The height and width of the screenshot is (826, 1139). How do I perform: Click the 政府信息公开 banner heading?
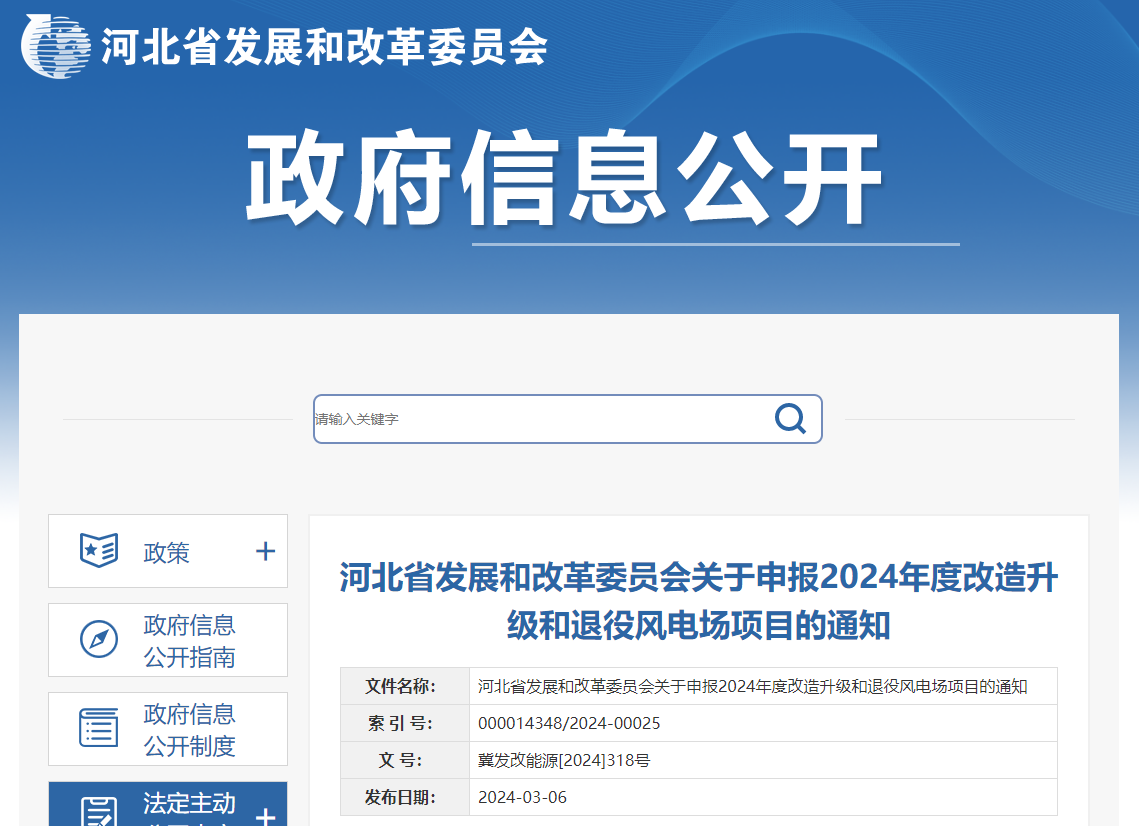564,178
